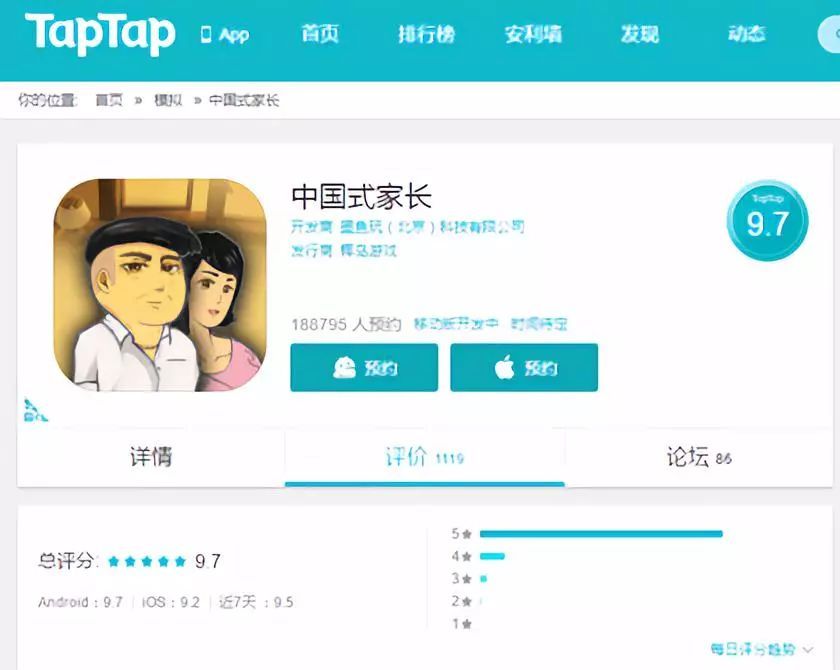Screen dimensions: 840x670
Task: Open the App download link with phone icon
Action: (x=225, y=35)
